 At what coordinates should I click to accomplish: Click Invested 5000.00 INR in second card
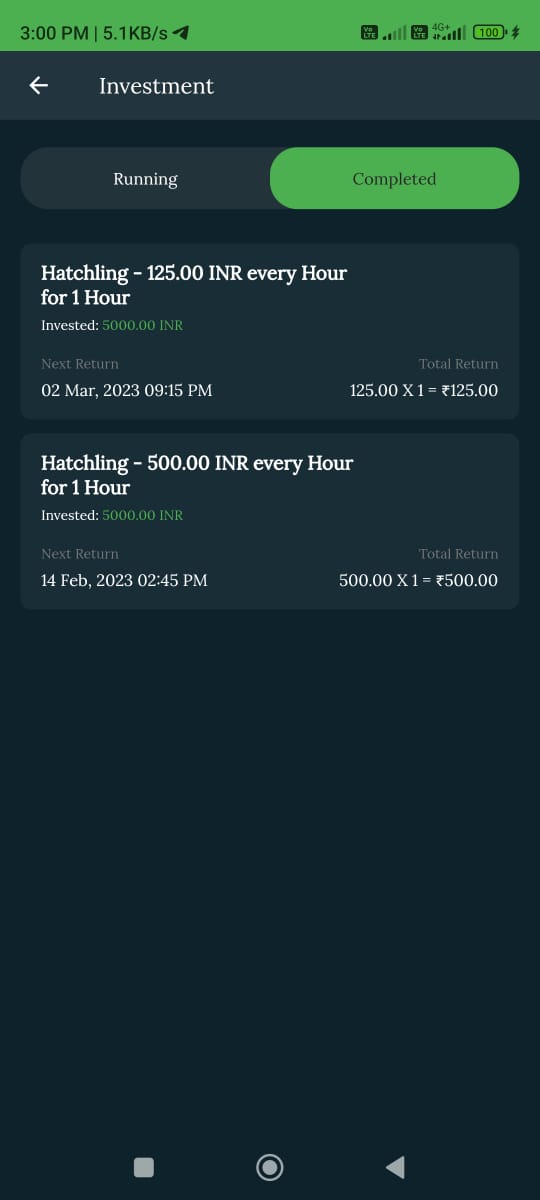click(112, 515)
